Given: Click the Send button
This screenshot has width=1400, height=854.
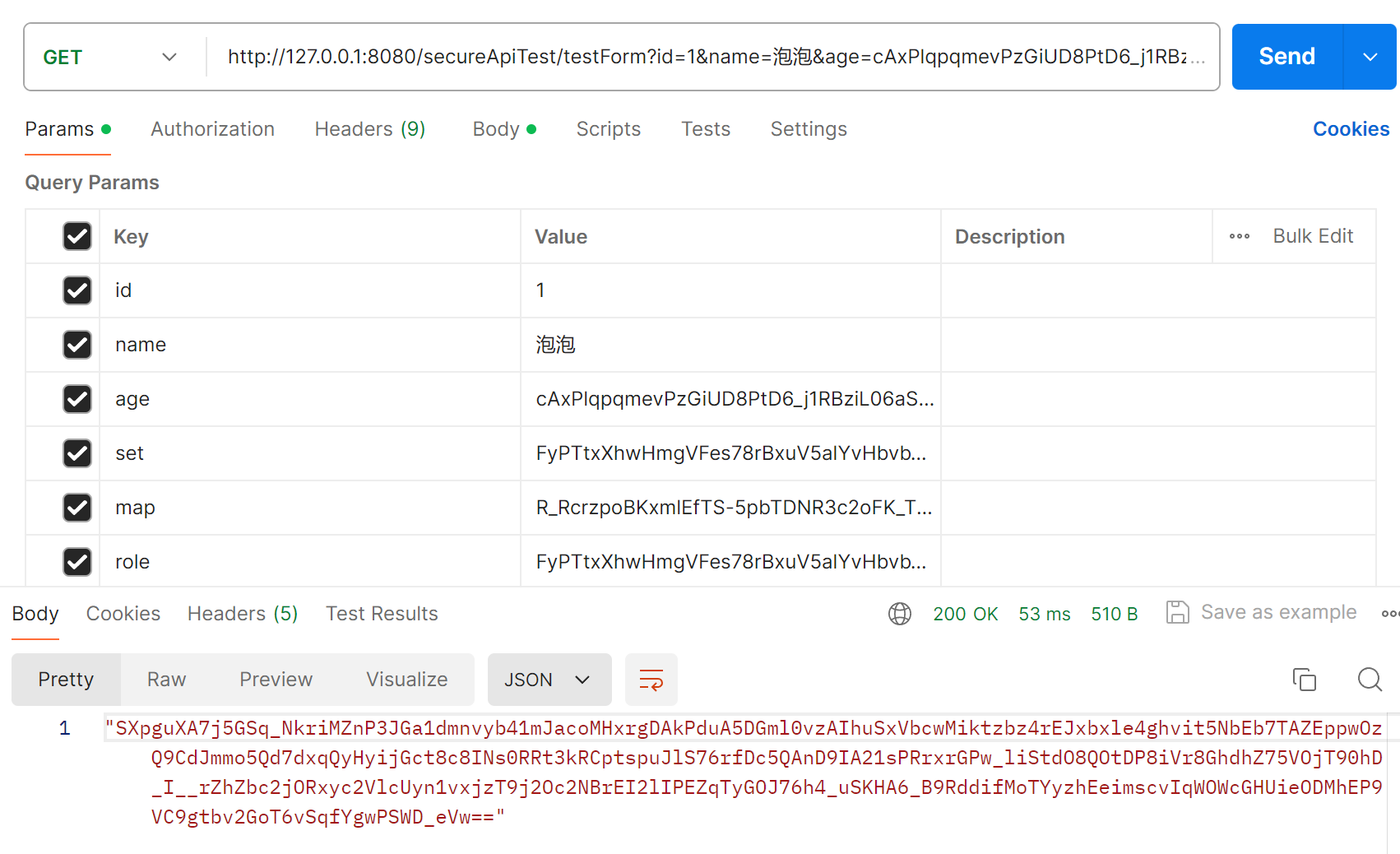Looking at the screenshot, I should pos(1286,56).
